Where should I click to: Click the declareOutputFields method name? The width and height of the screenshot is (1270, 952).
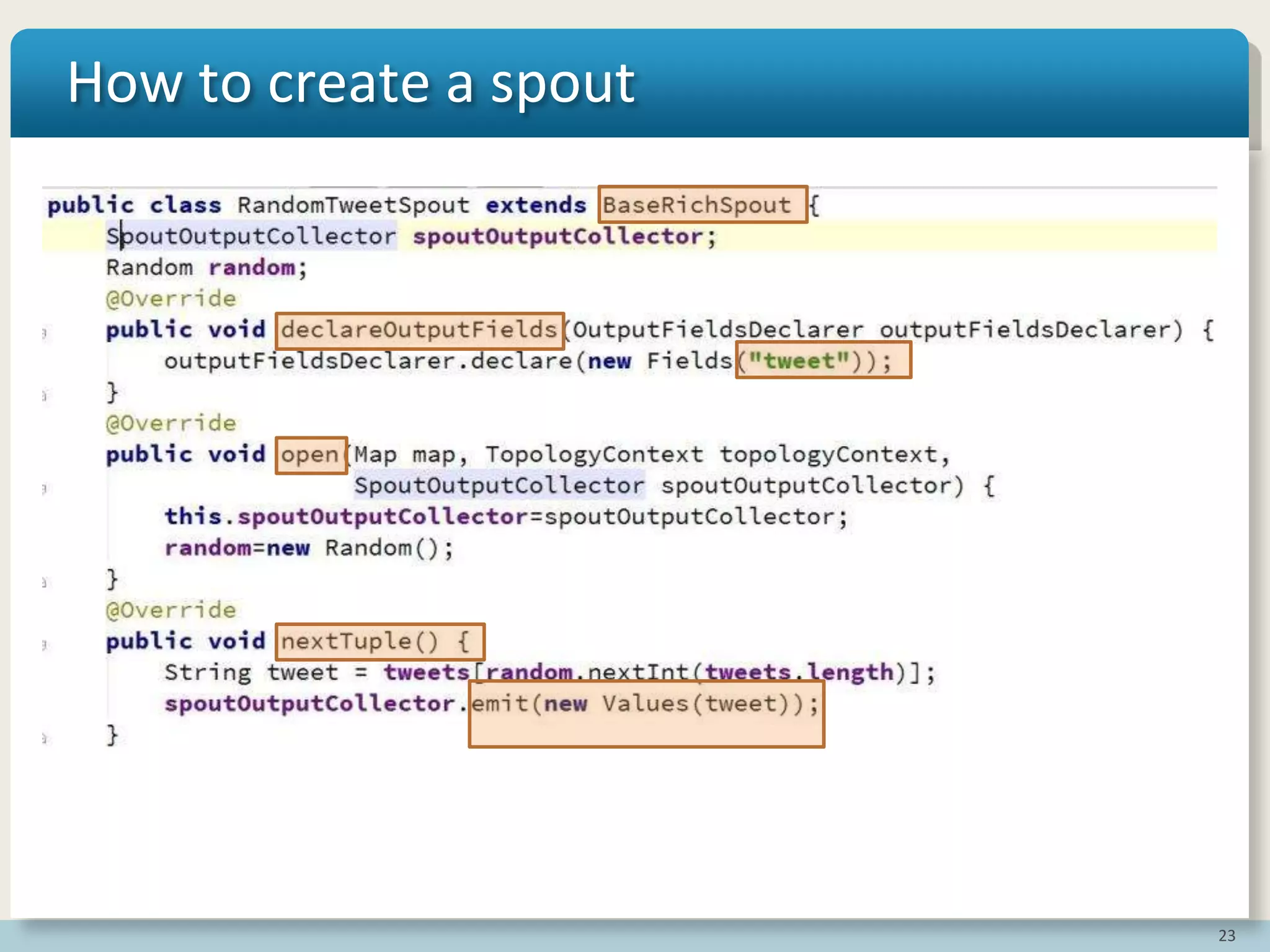(x=419, y=330)
